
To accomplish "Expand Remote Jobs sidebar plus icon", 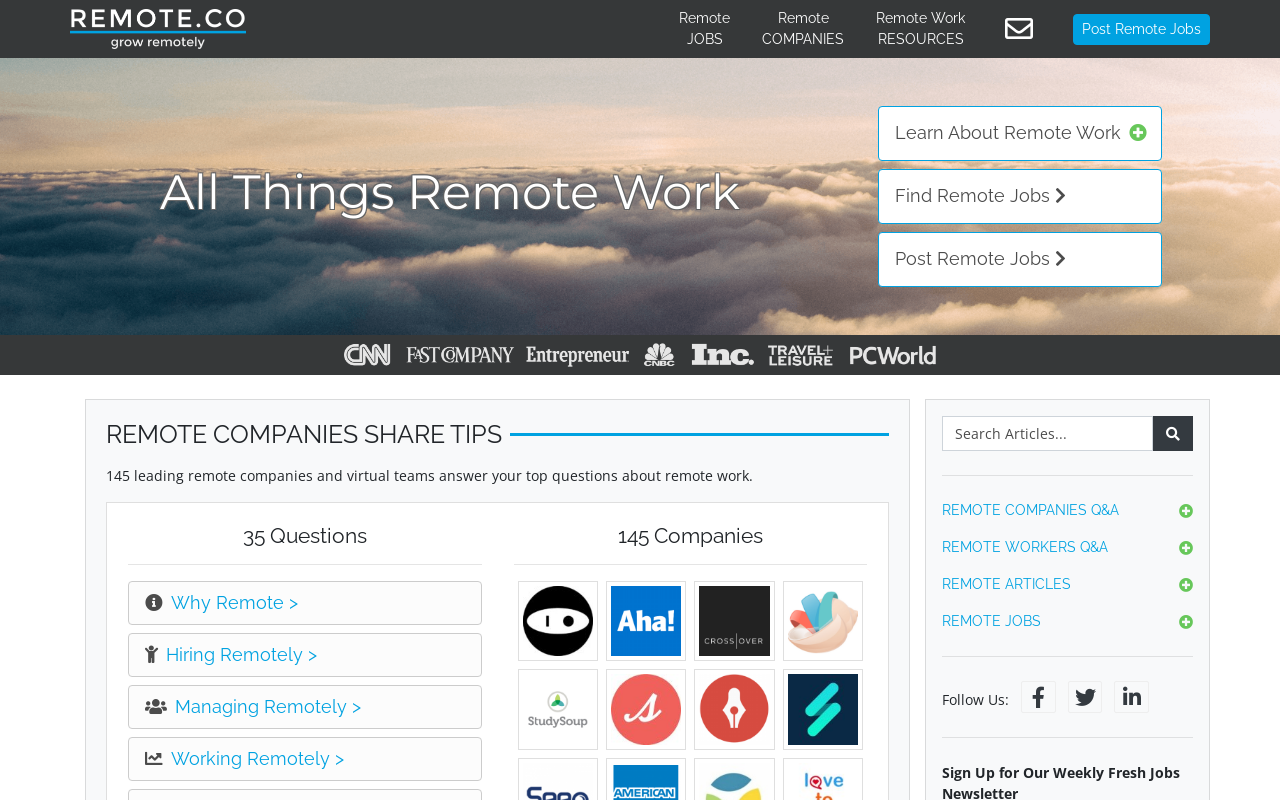I will tap(1186, 622).
